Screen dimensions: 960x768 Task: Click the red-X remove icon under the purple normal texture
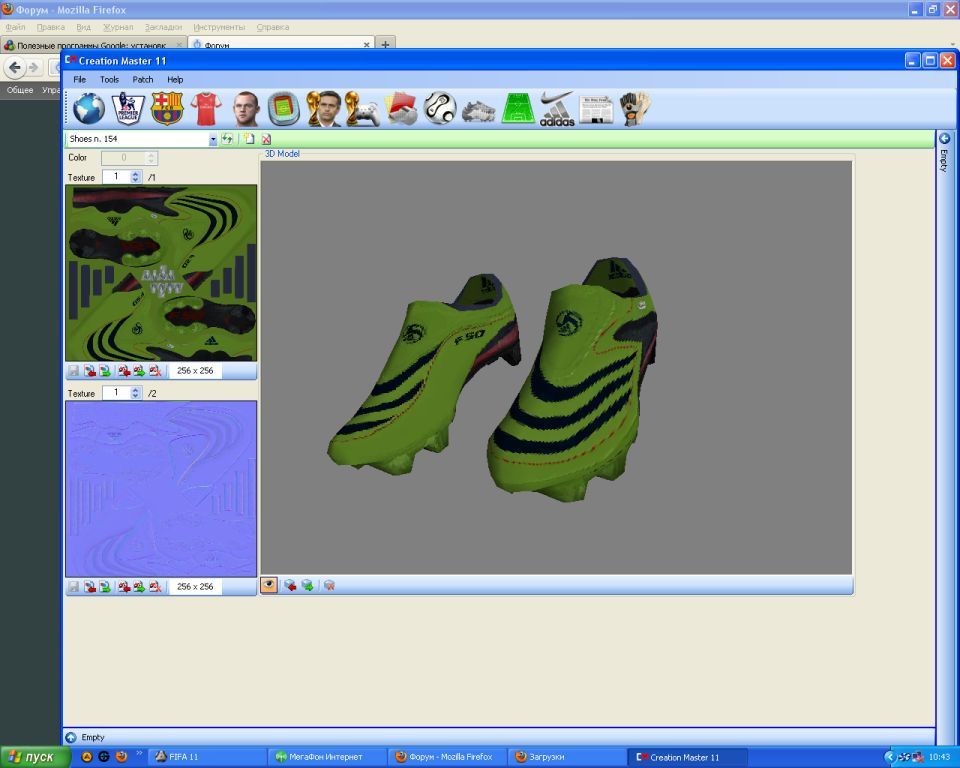coord(155,587)
